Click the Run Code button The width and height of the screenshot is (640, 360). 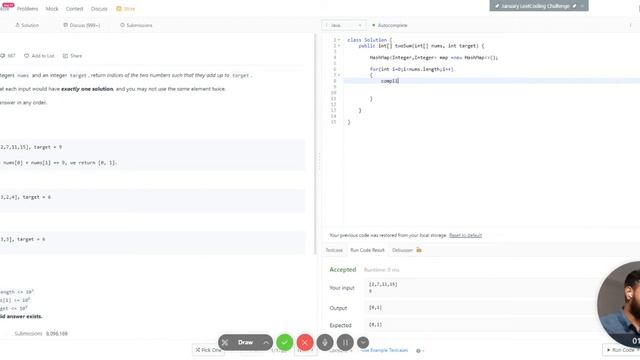pos(621,350)
